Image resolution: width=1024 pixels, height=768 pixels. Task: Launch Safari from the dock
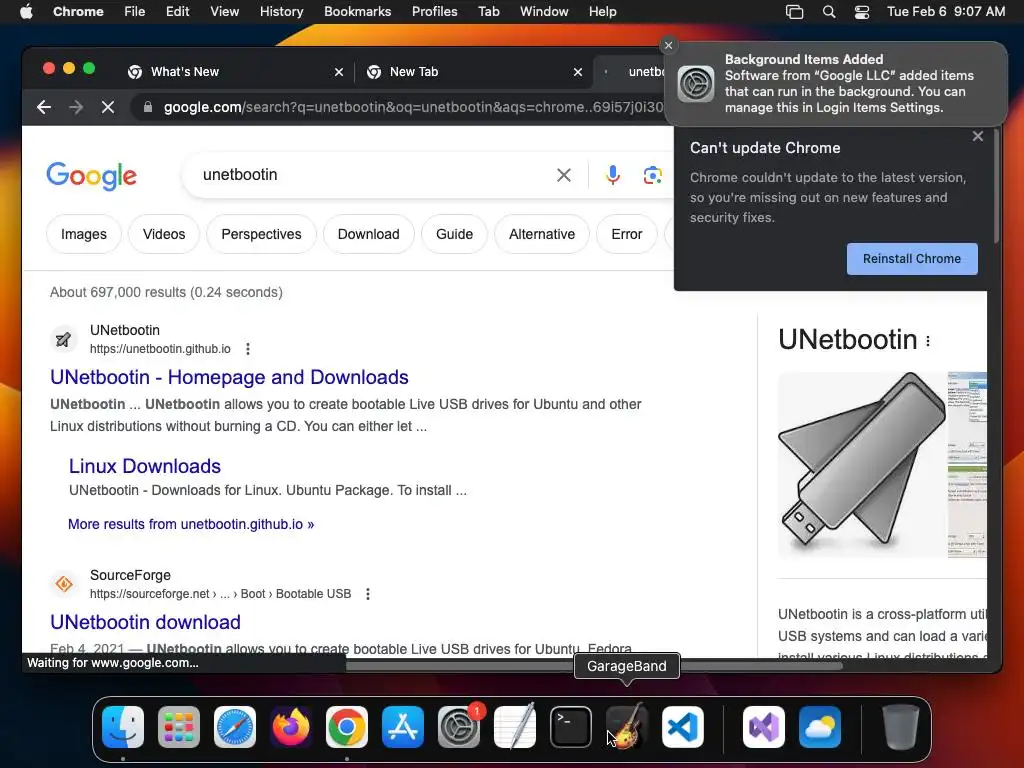click(x=234, y=727)
